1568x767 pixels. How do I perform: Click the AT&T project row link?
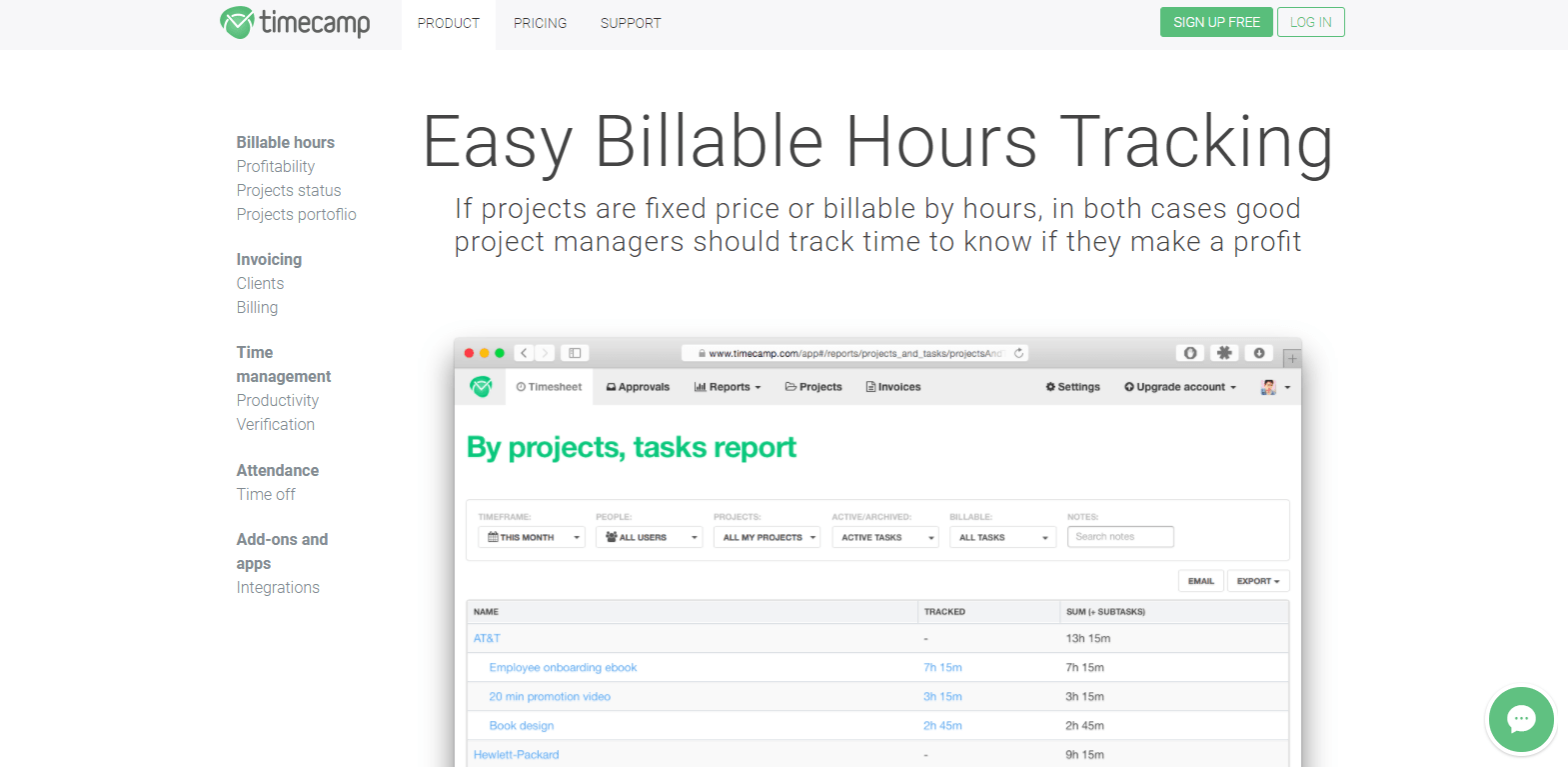coord(487,638)
